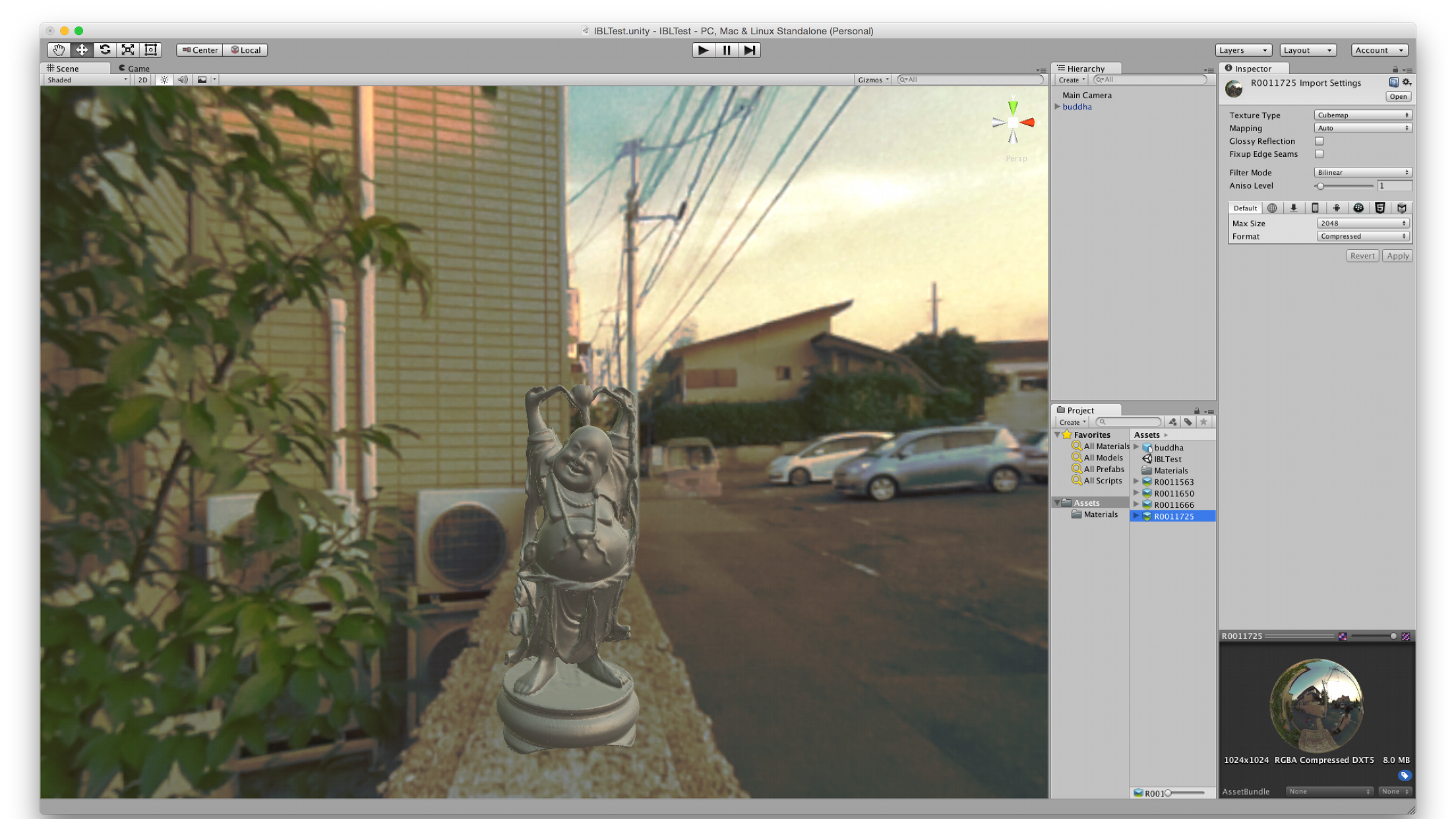
Task: Select the Hand tool in toolbar
Action: (x=59, y=50)
